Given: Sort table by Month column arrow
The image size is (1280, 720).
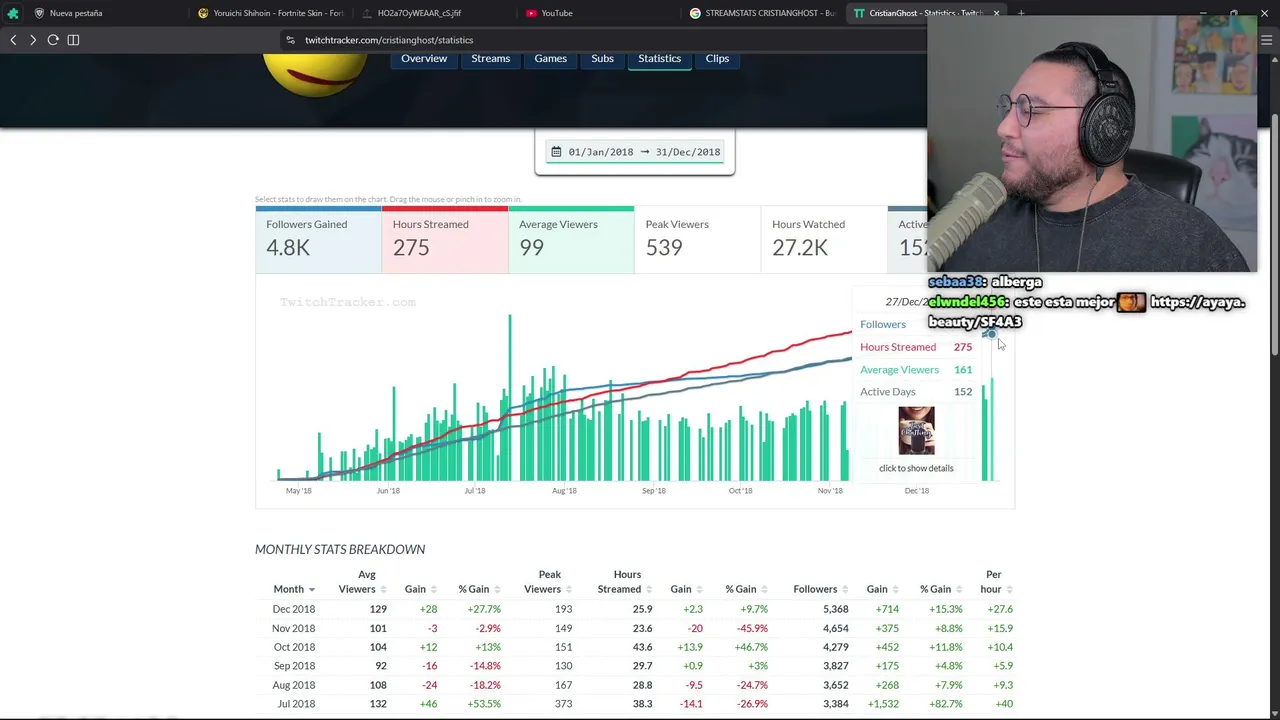Looking at the screenshot, I should (x=311, y=590).
